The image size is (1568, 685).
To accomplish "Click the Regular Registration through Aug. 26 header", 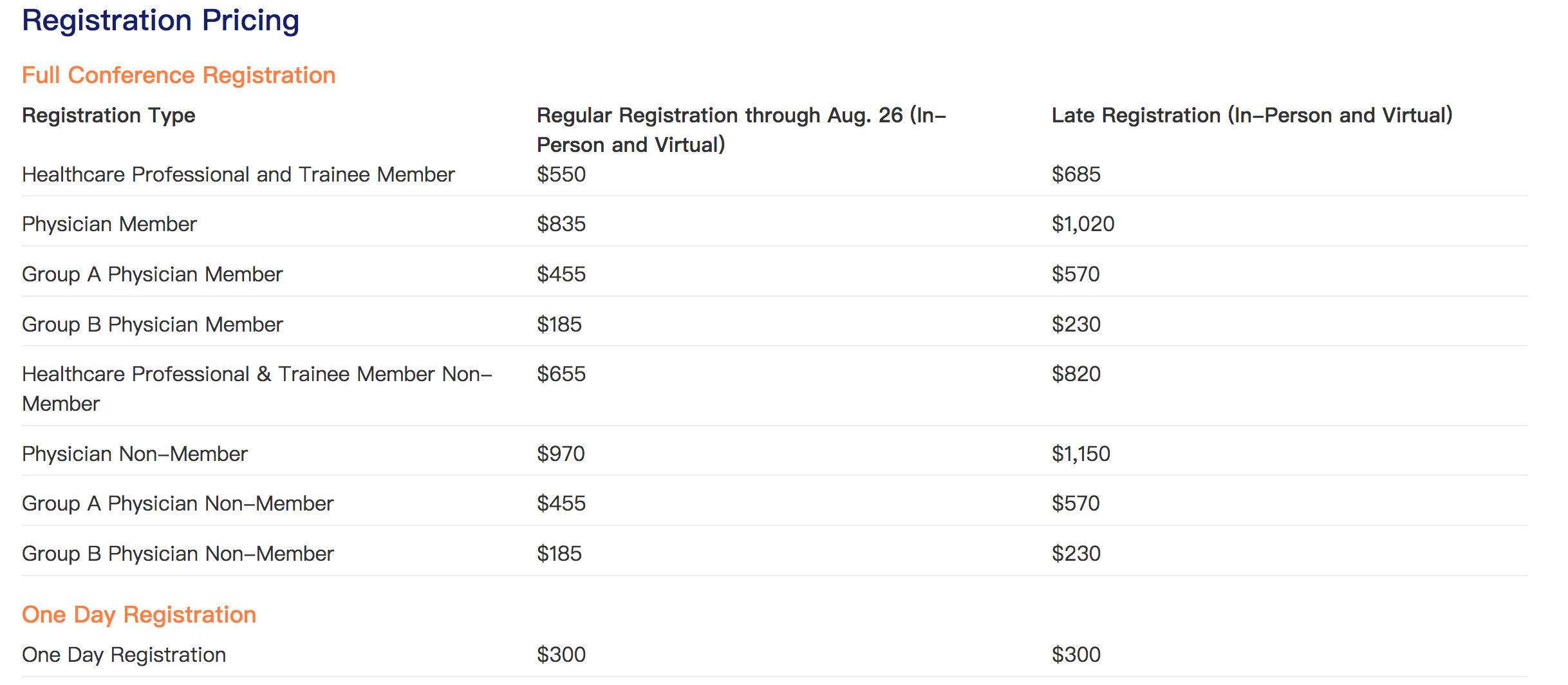I will (742, 130).
